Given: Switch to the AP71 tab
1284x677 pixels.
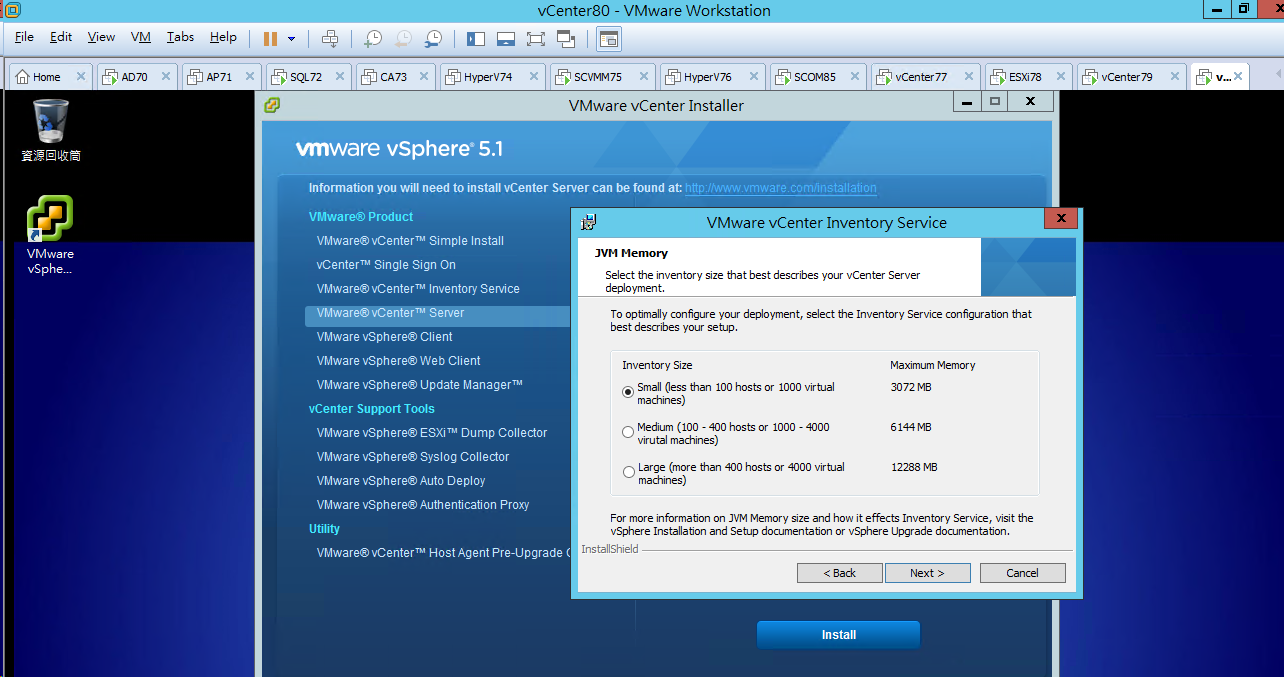Looking at the screenshot, I should 220,77.
